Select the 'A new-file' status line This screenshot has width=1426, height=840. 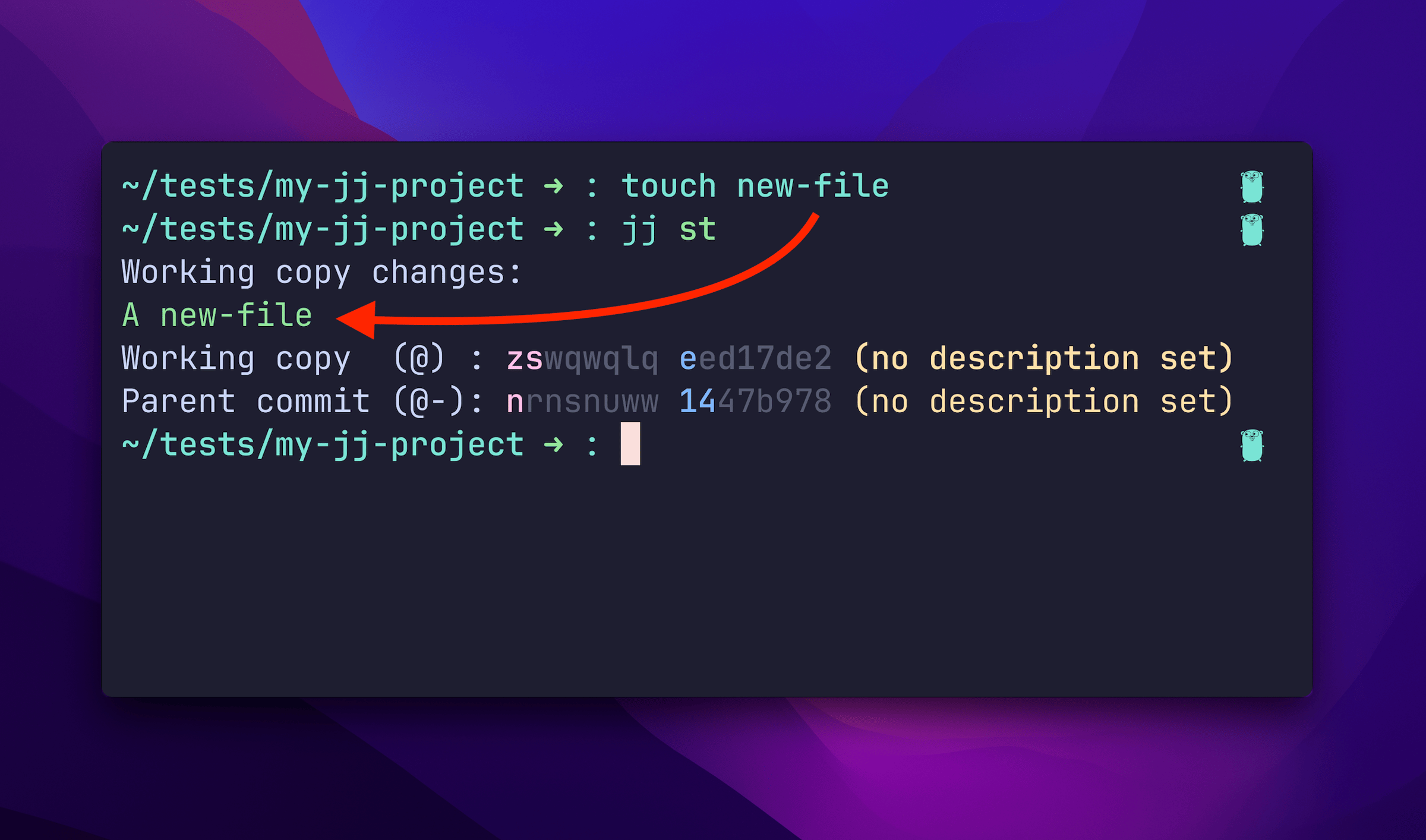(217, 315)
